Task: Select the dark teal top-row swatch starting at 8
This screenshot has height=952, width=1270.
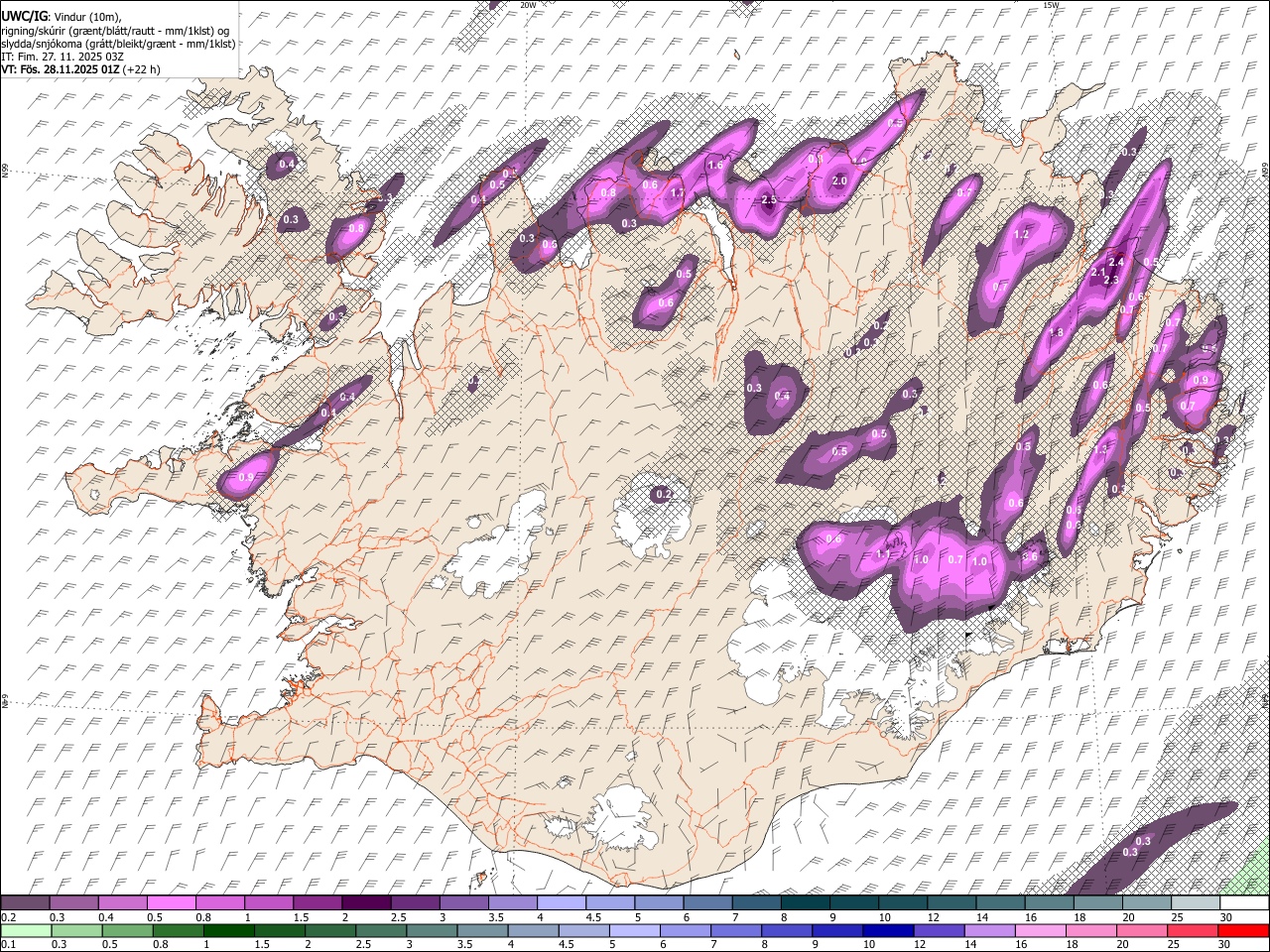Action: coord(805,902)
